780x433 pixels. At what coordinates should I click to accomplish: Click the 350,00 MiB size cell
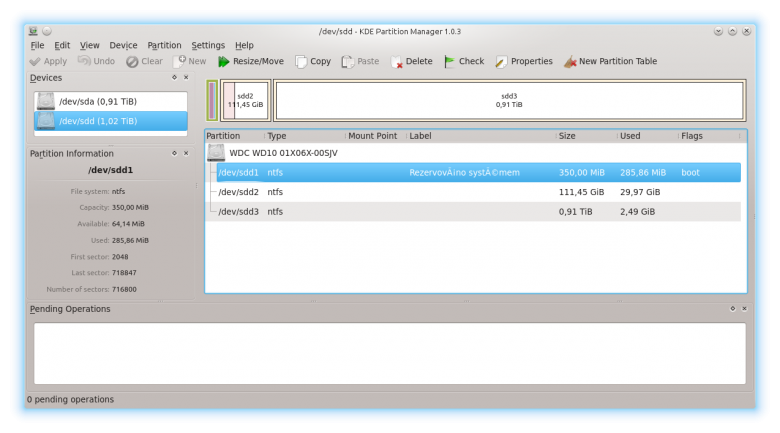pyautogui.click(x=582, y=173)
